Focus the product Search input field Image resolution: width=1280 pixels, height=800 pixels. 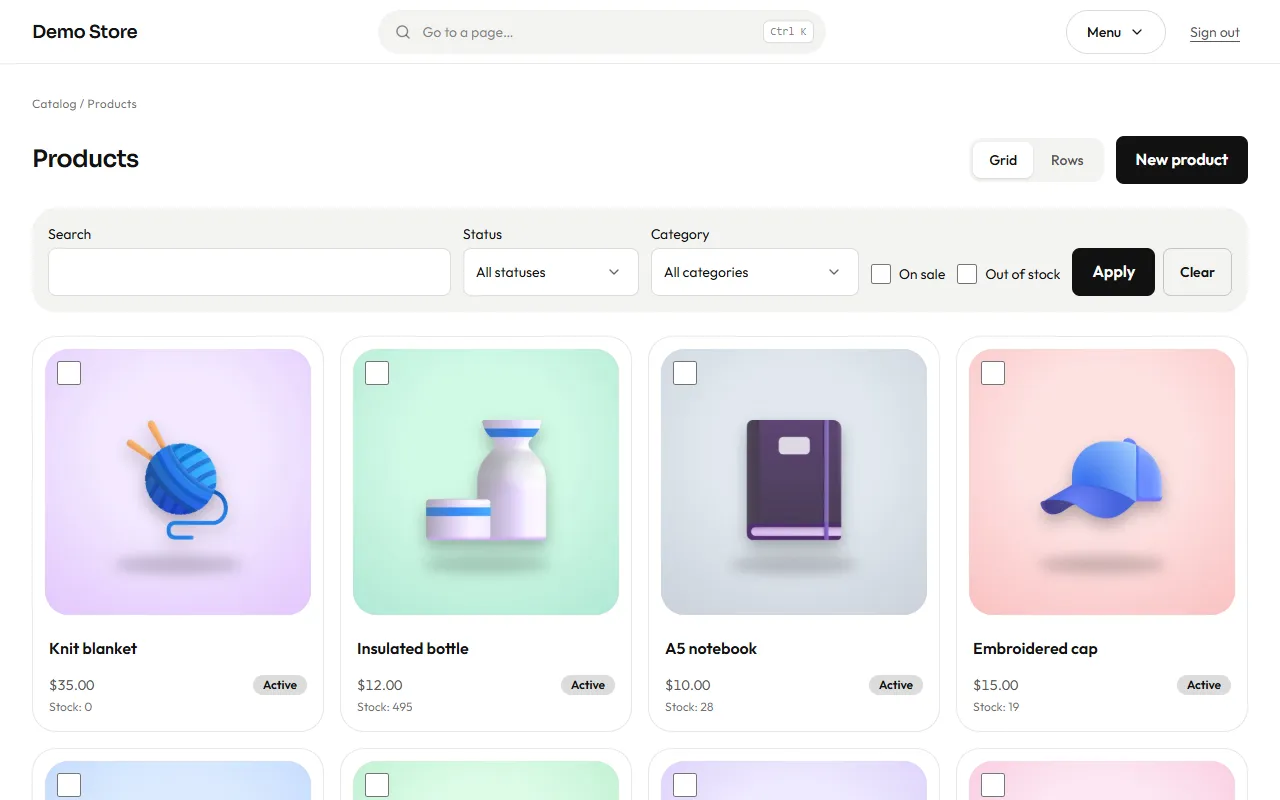(x=250, y=272)
